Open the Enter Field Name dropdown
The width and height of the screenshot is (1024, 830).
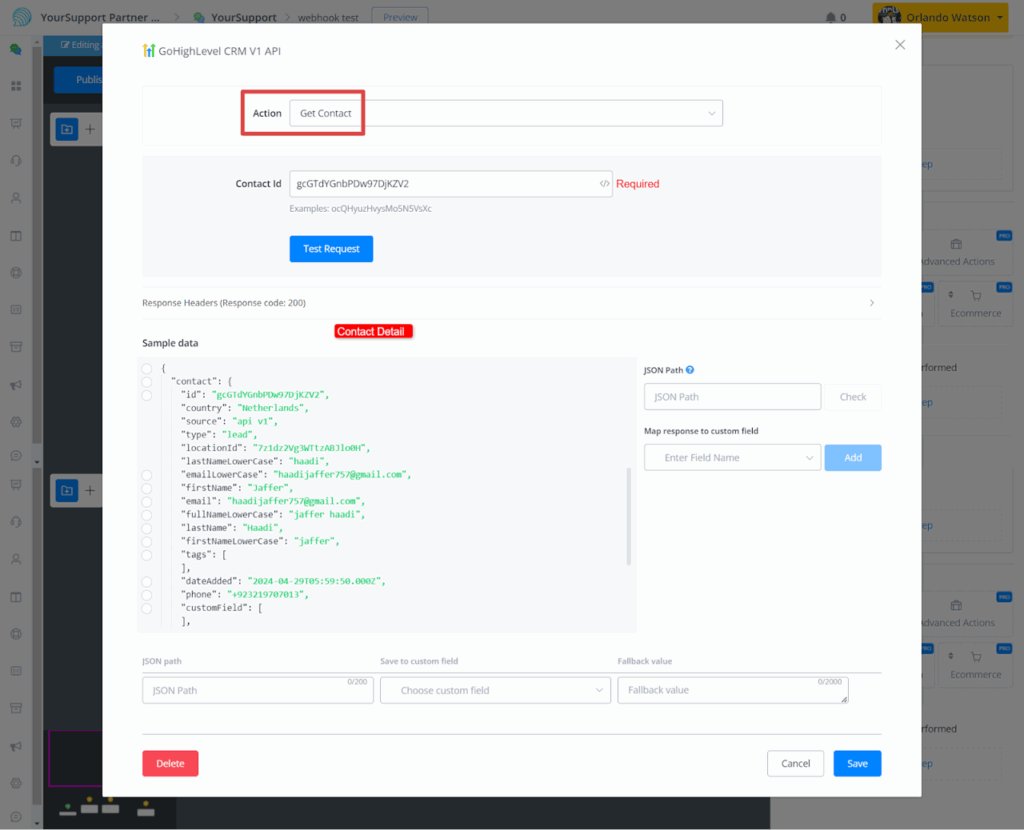pos(732,457)
